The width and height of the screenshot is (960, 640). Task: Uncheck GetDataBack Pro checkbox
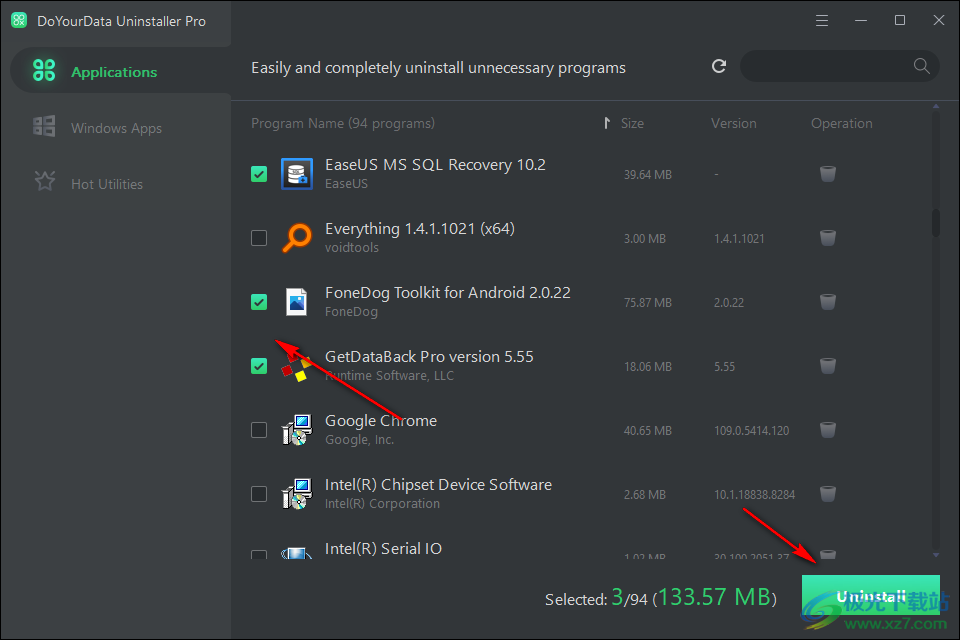[259, 366]
